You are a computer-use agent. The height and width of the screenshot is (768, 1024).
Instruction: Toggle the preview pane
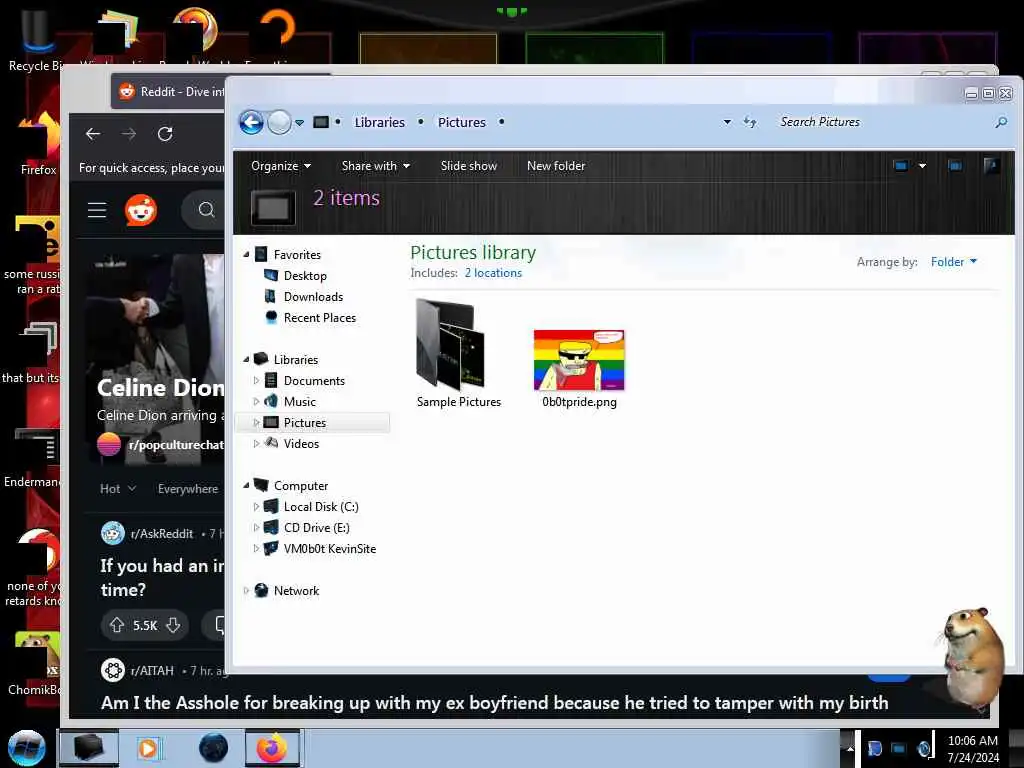(x=955, y=166)
